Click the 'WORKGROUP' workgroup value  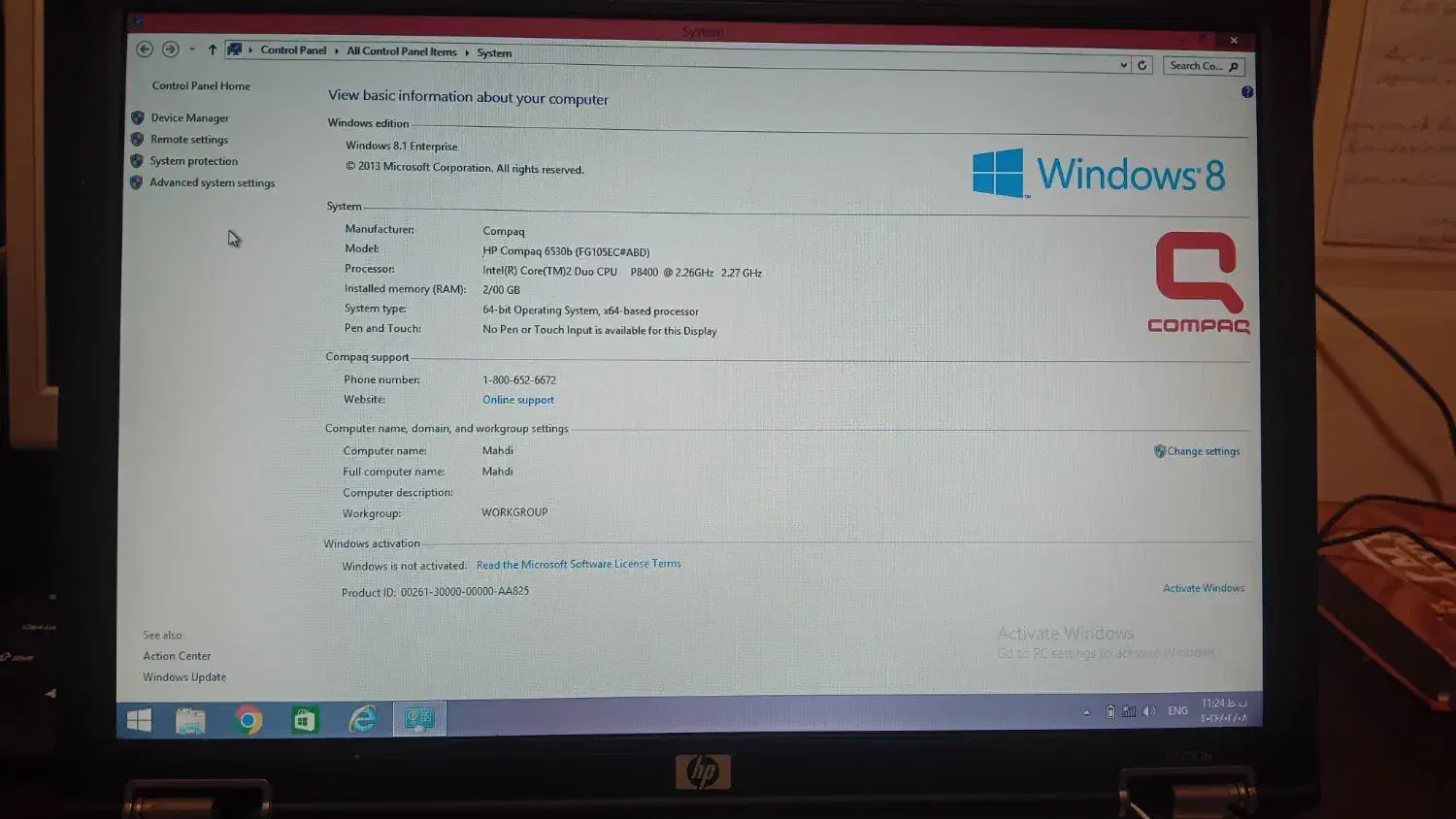click(x=514, y=512)
